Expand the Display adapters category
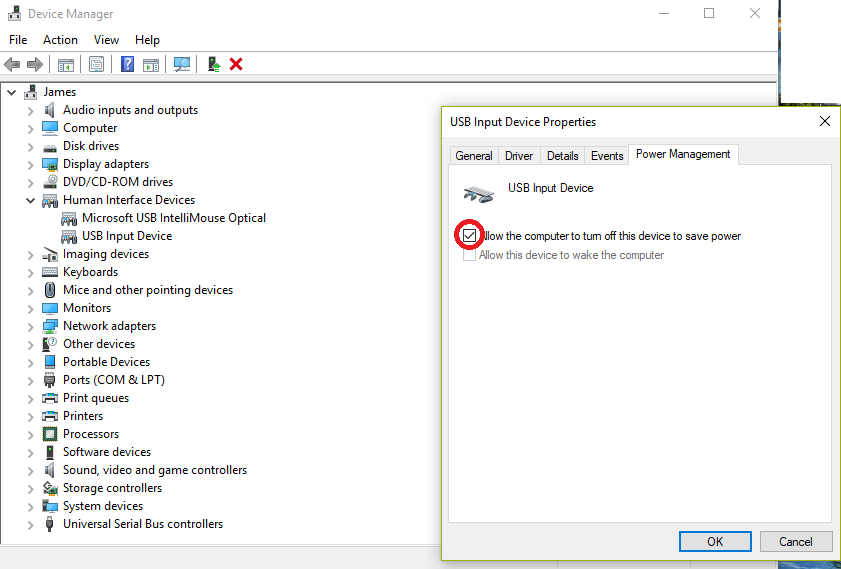The height and width of the screenshot is (569, 841). 30,164
